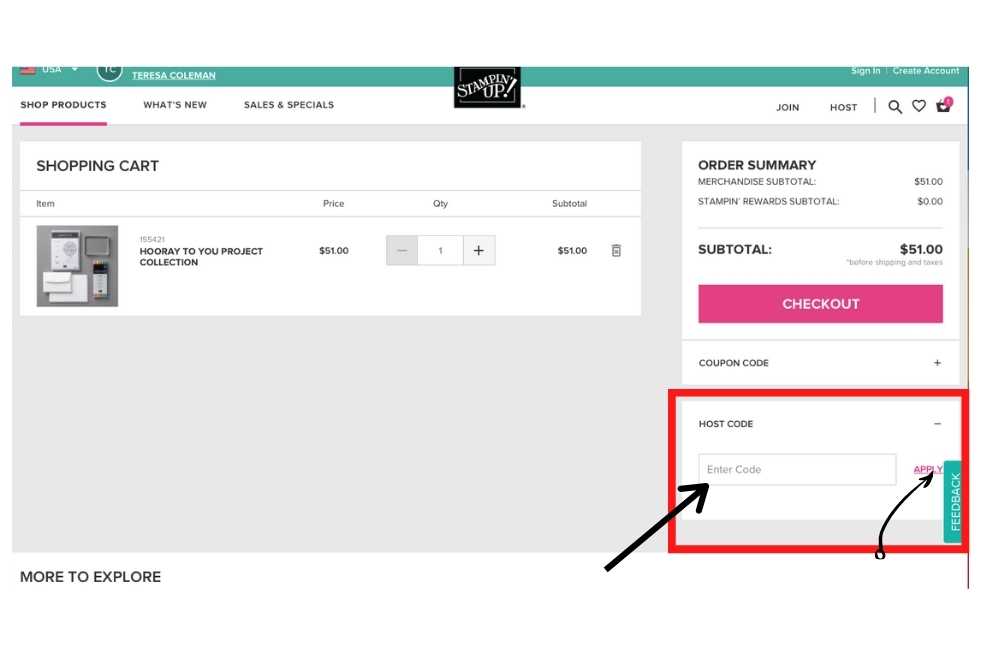Viewport: 1000px width, 667px height.
Task: Click the Stampin' Up! logo
Action: pos(487,87)
